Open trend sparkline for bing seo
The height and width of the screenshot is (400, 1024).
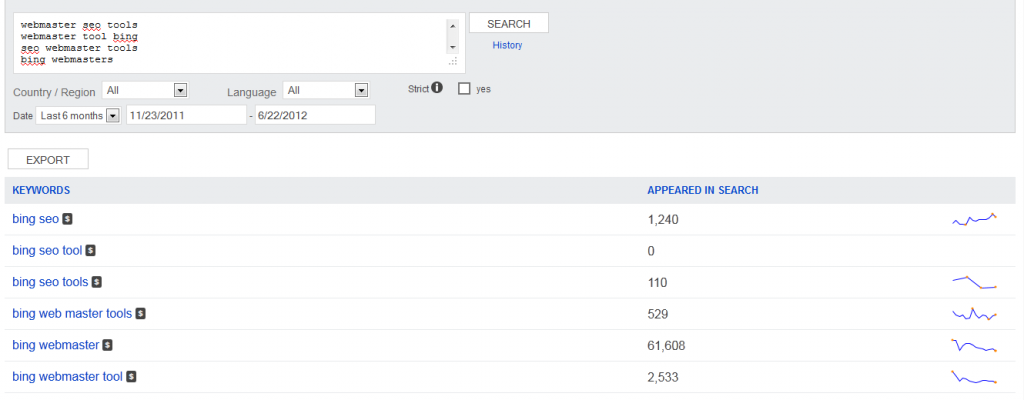(x=974, y=220)
